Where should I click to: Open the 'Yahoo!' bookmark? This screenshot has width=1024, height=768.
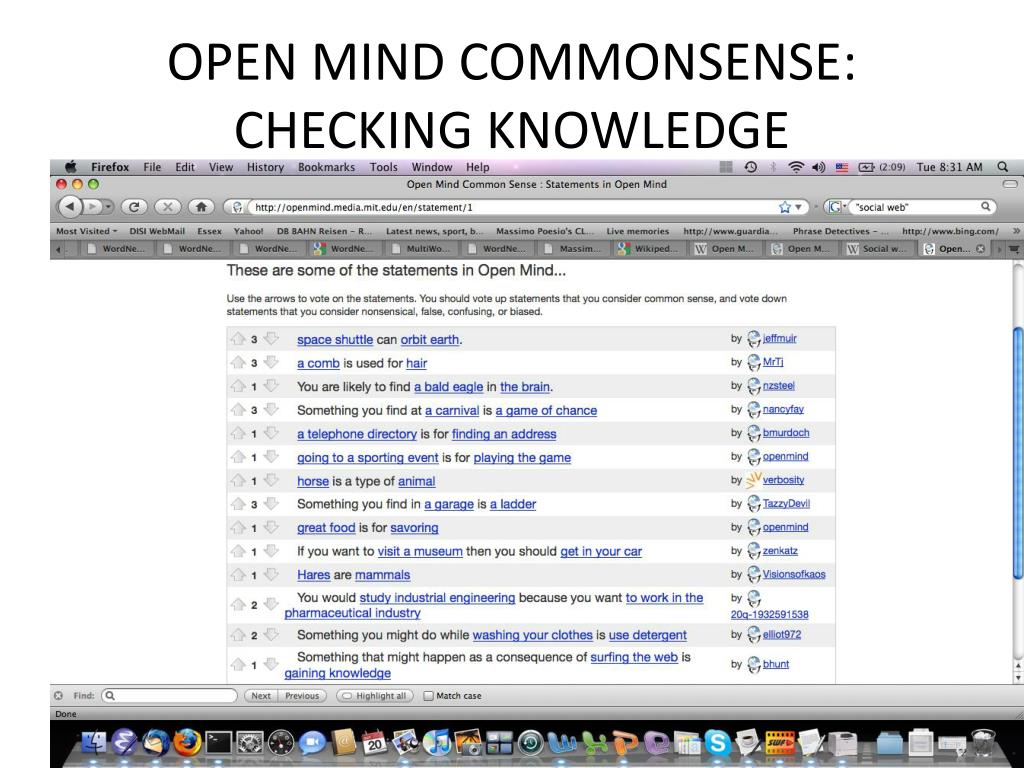point(248,231)
